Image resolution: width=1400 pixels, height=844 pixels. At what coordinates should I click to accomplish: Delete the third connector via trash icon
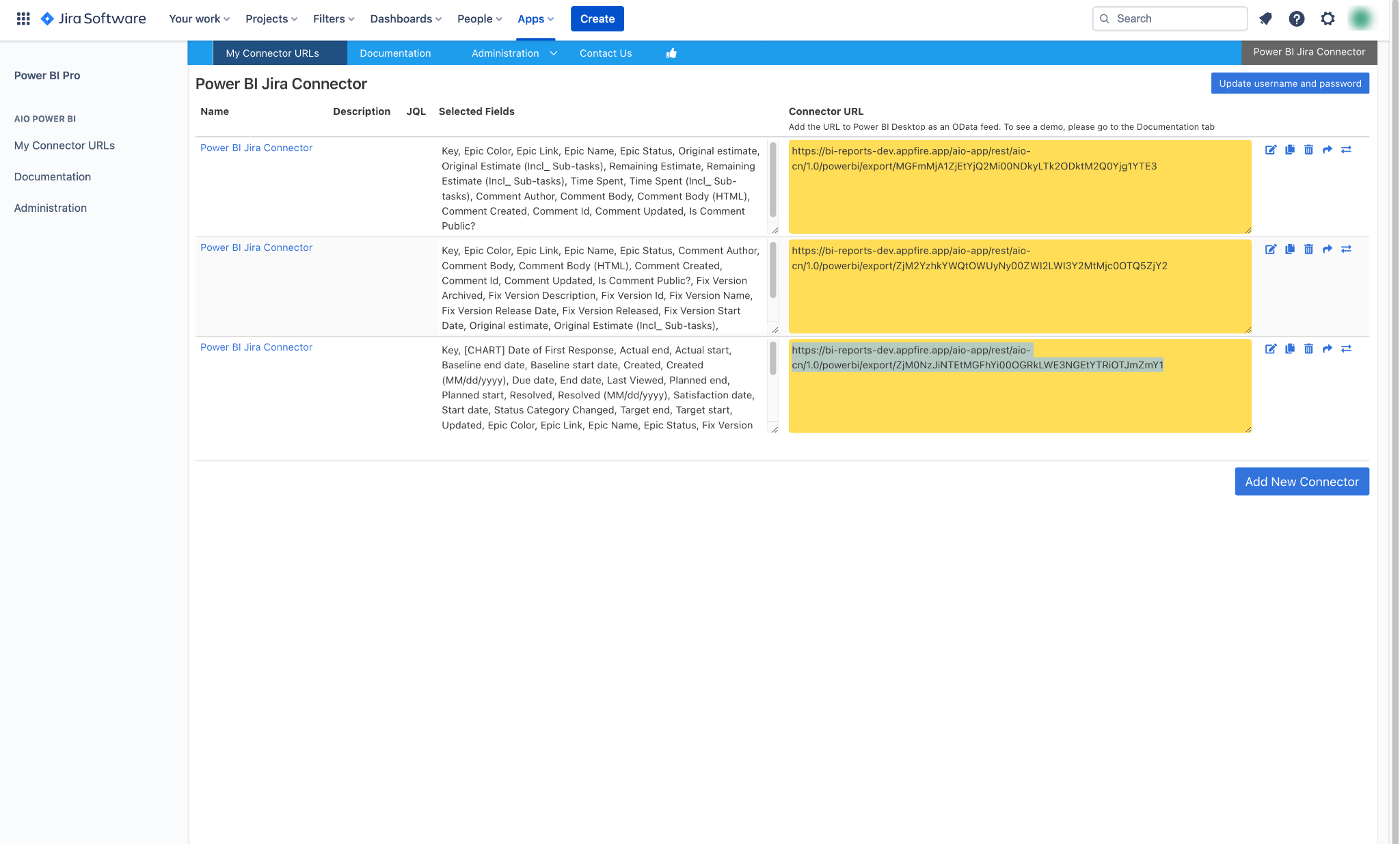tap(1309, 349)
